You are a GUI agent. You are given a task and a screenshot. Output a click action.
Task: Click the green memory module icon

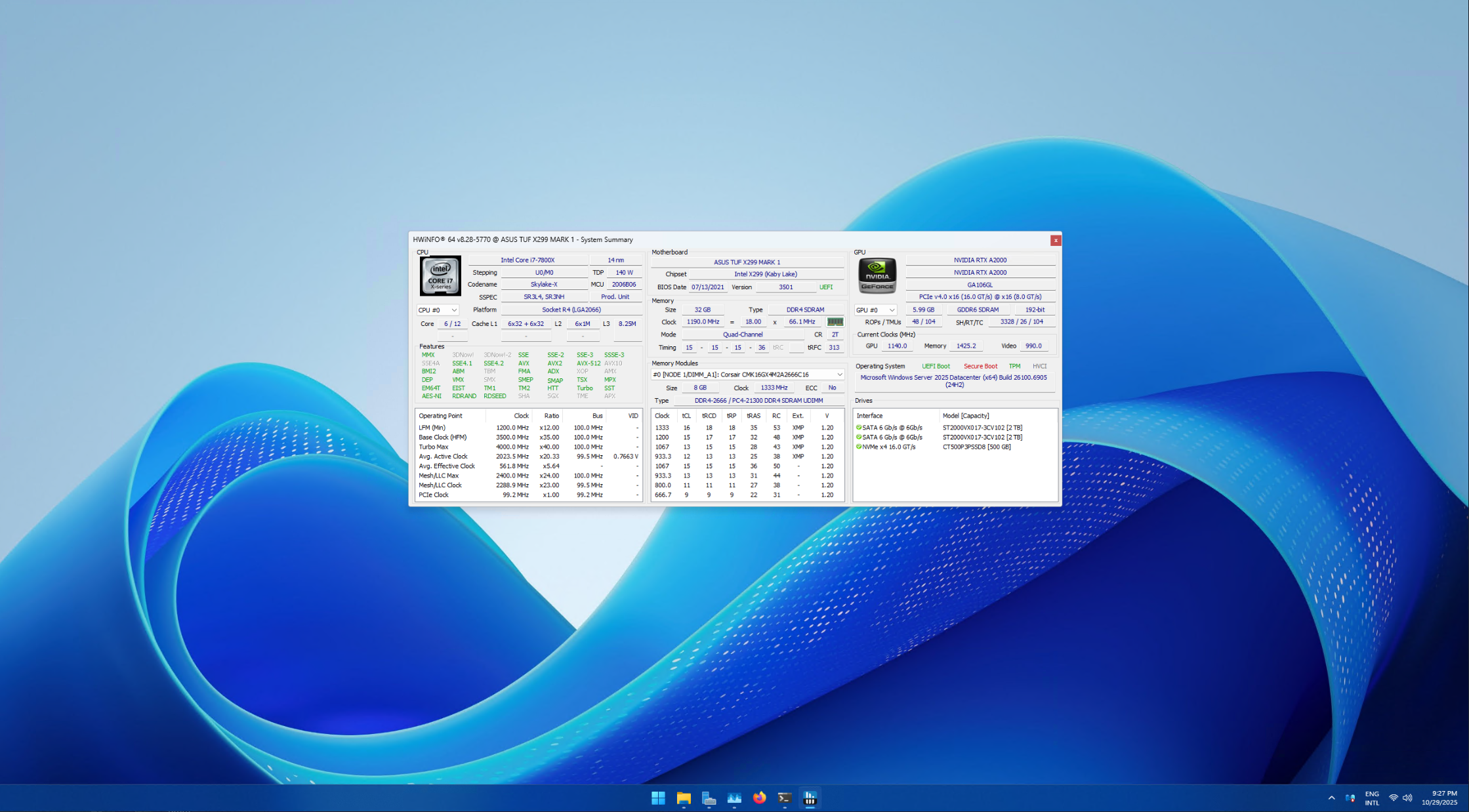click(x=835, y=322)
